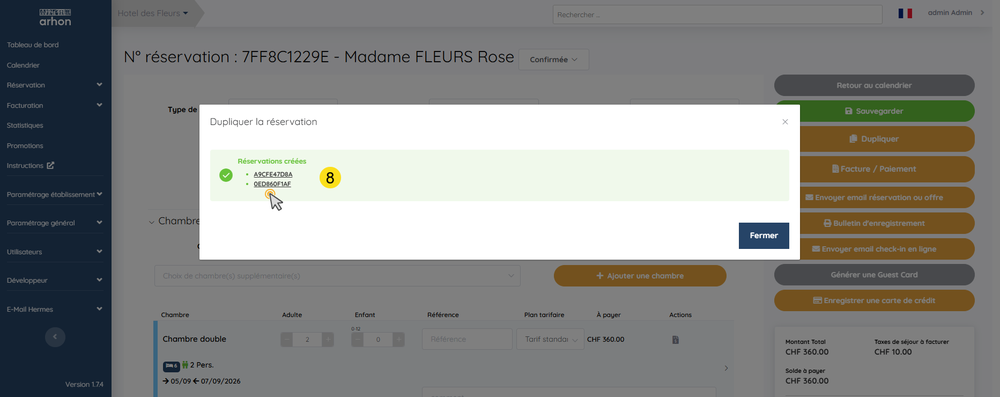Click the Fermer button in the dialog
Viewport: 1000px width, 397px height.
coord(763,236)
